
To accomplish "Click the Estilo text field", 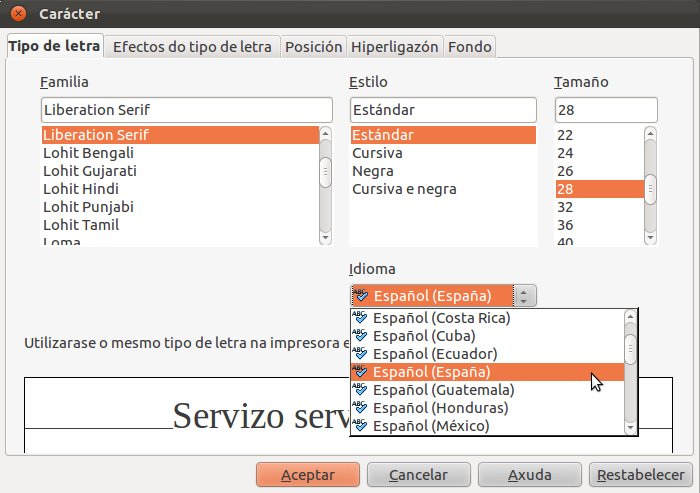I will click(443, 110).
